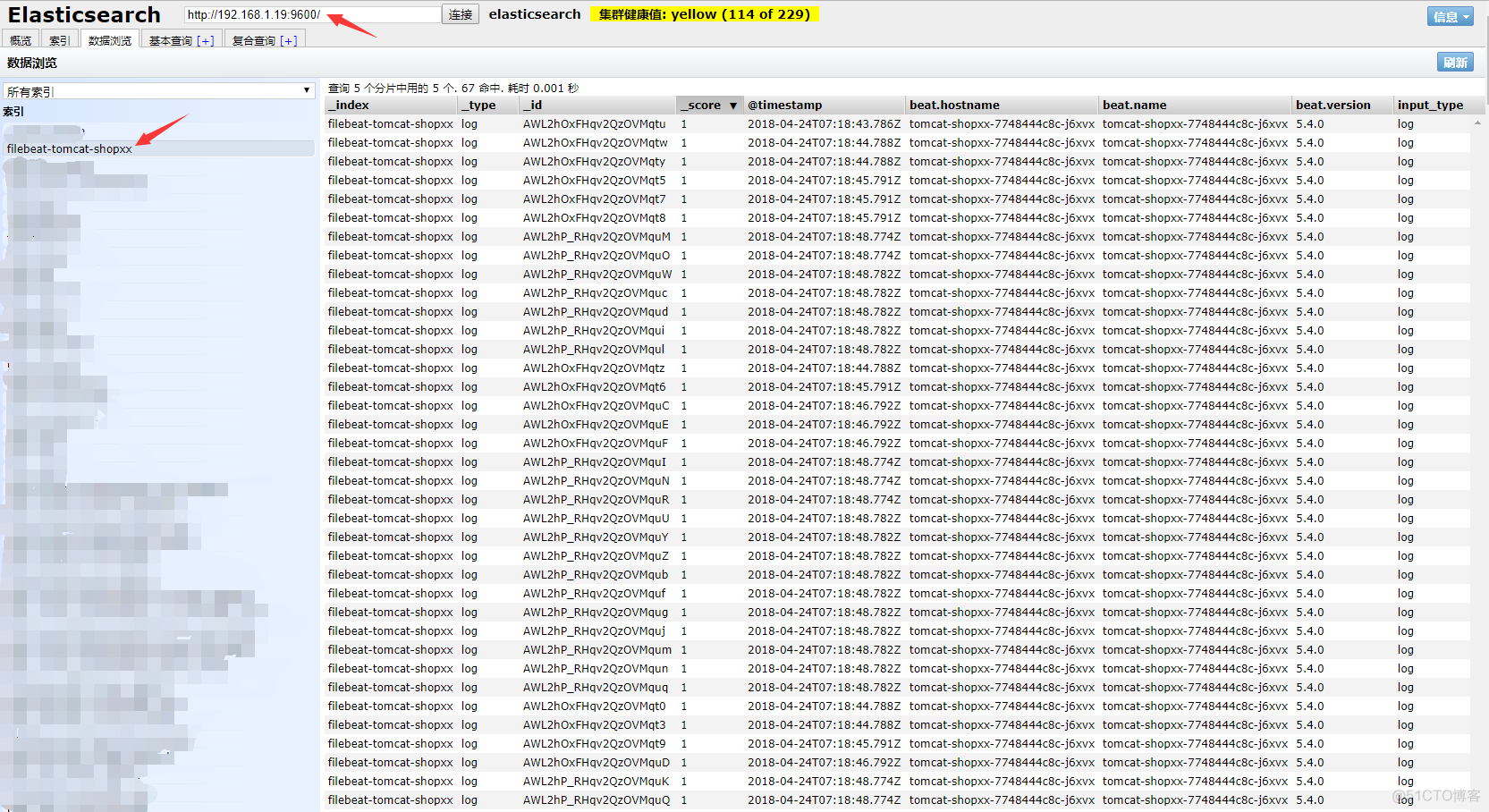The image size is (1489, 812).
Task: Open row with id AWL2hP_RHqv2QzOVMquc
Action: pos(898,293)
